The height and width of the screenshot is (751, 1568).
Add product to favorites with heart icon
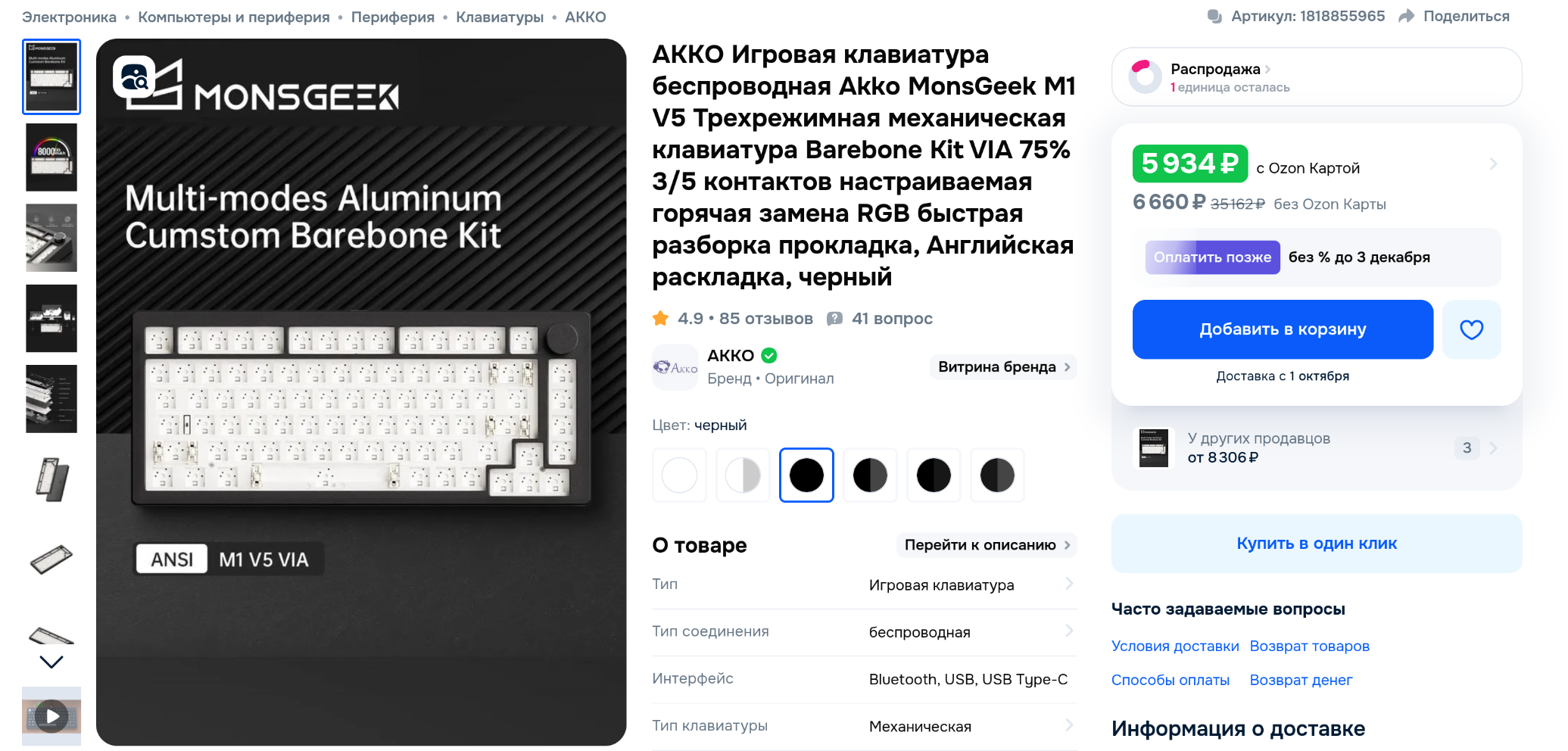[1471, 329]
